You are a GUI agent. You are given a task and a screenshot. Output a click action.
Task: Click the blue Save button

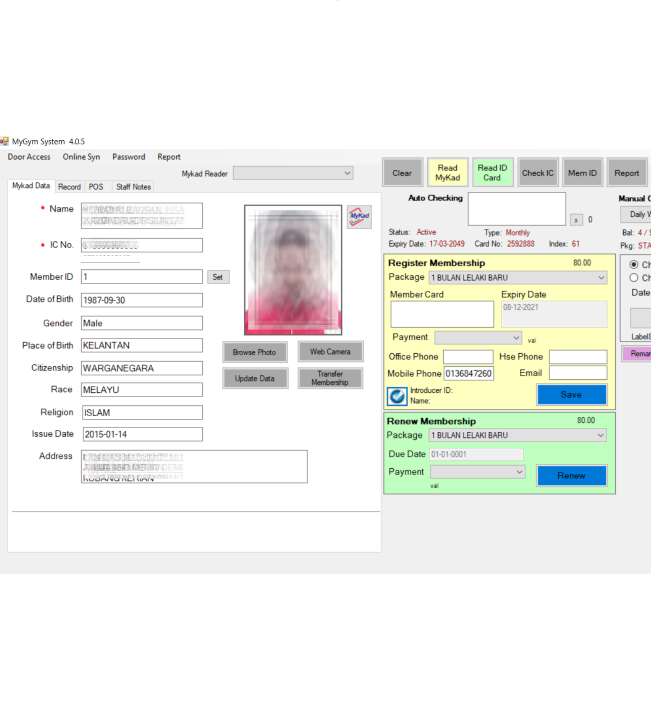(571, 395)
